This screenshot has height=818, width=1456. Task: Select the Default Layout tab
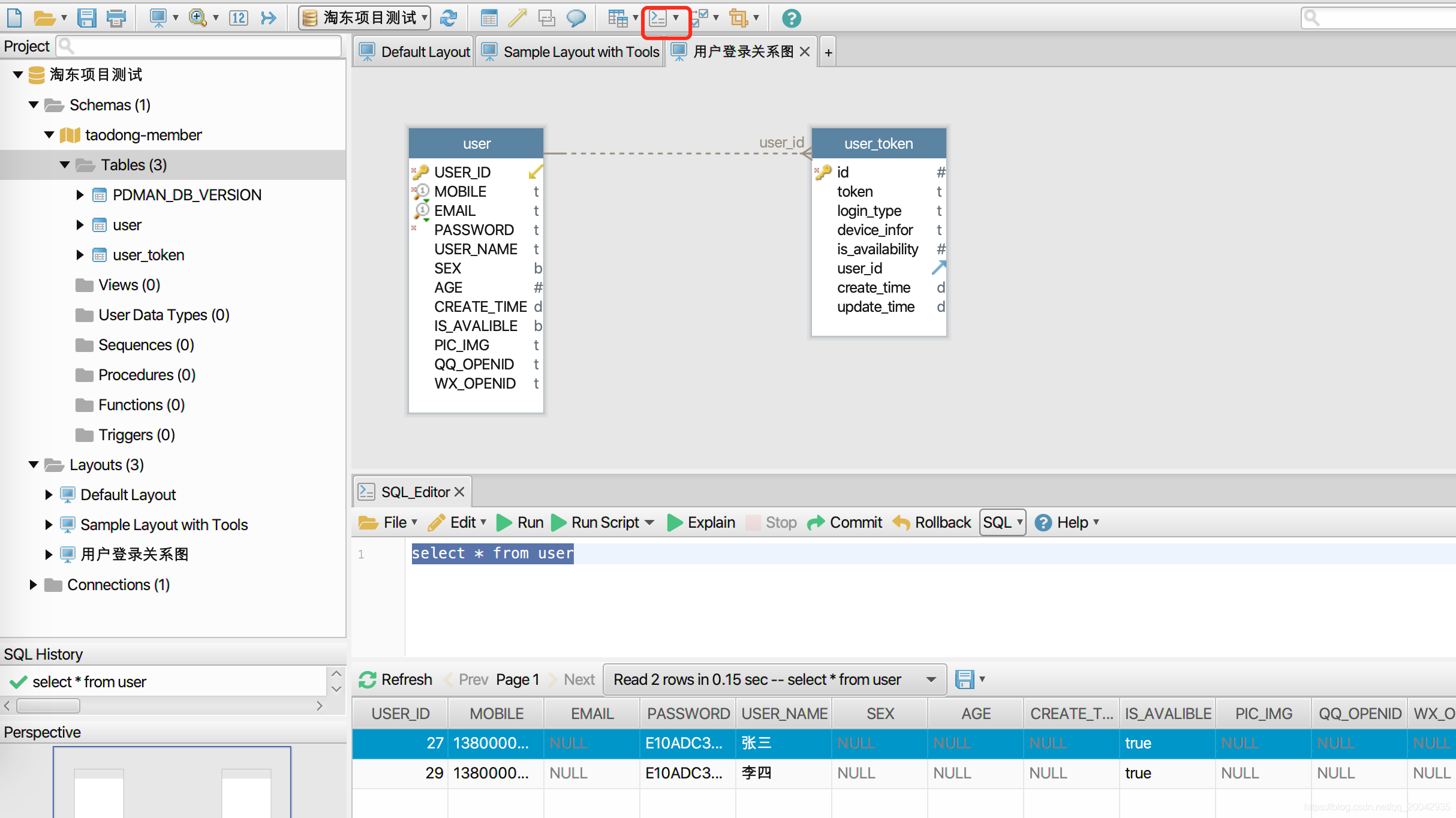414,52
